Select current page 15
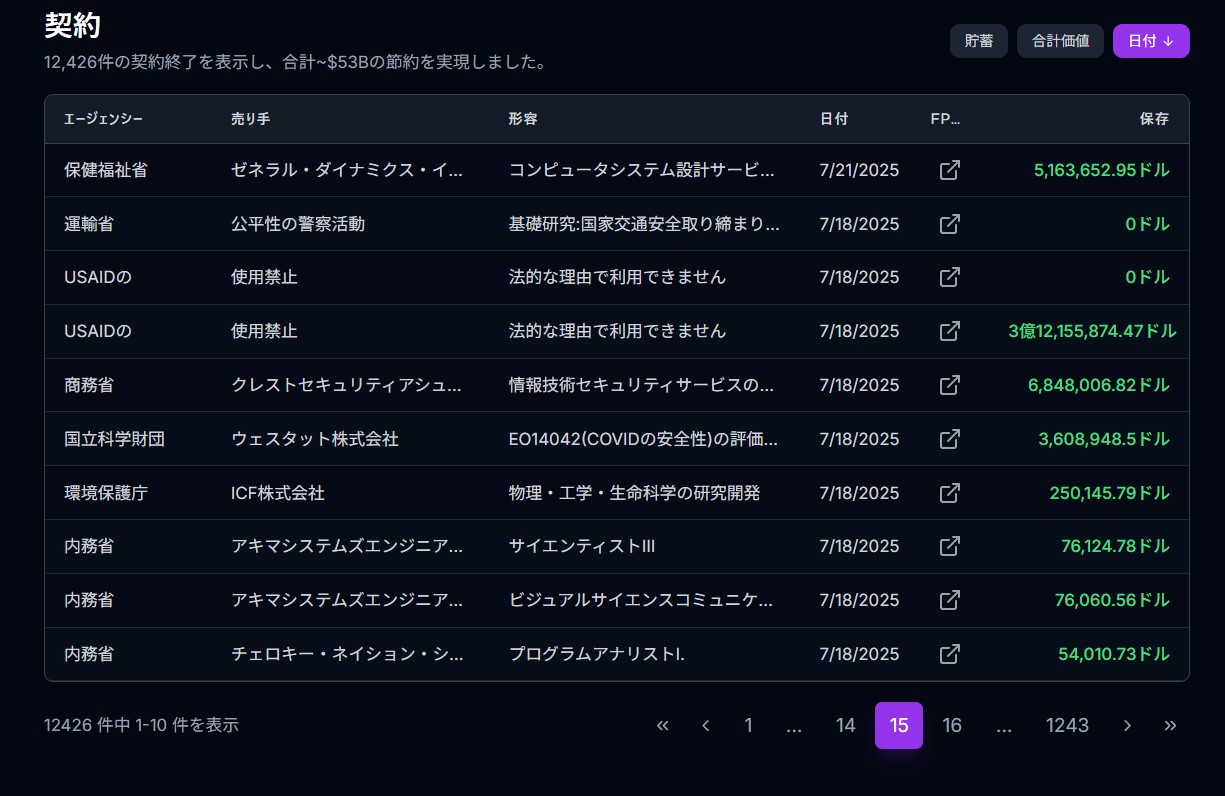 click(899, 726)
